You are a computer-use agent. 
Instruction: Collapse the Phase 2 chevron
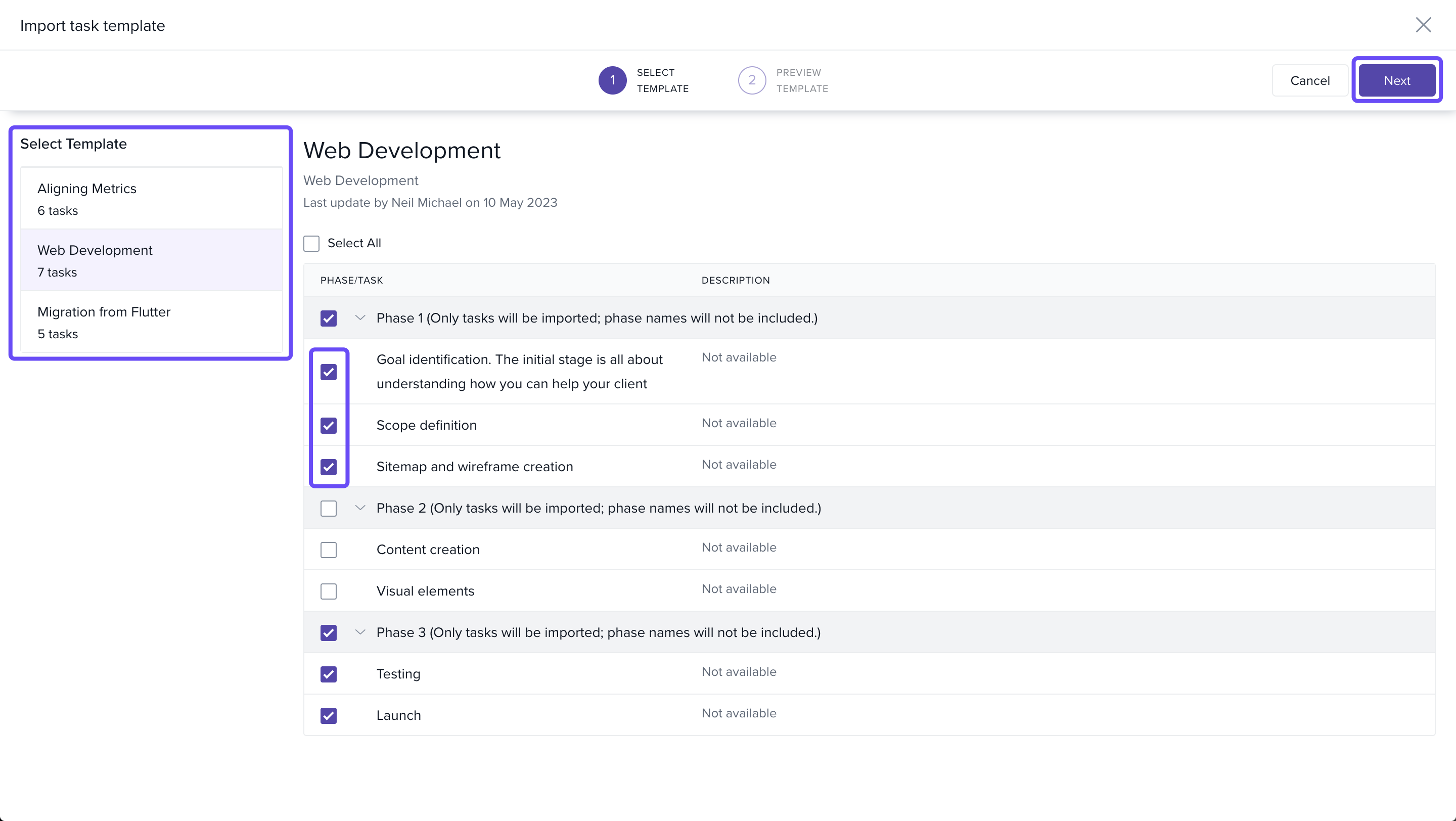click(360, 508)
